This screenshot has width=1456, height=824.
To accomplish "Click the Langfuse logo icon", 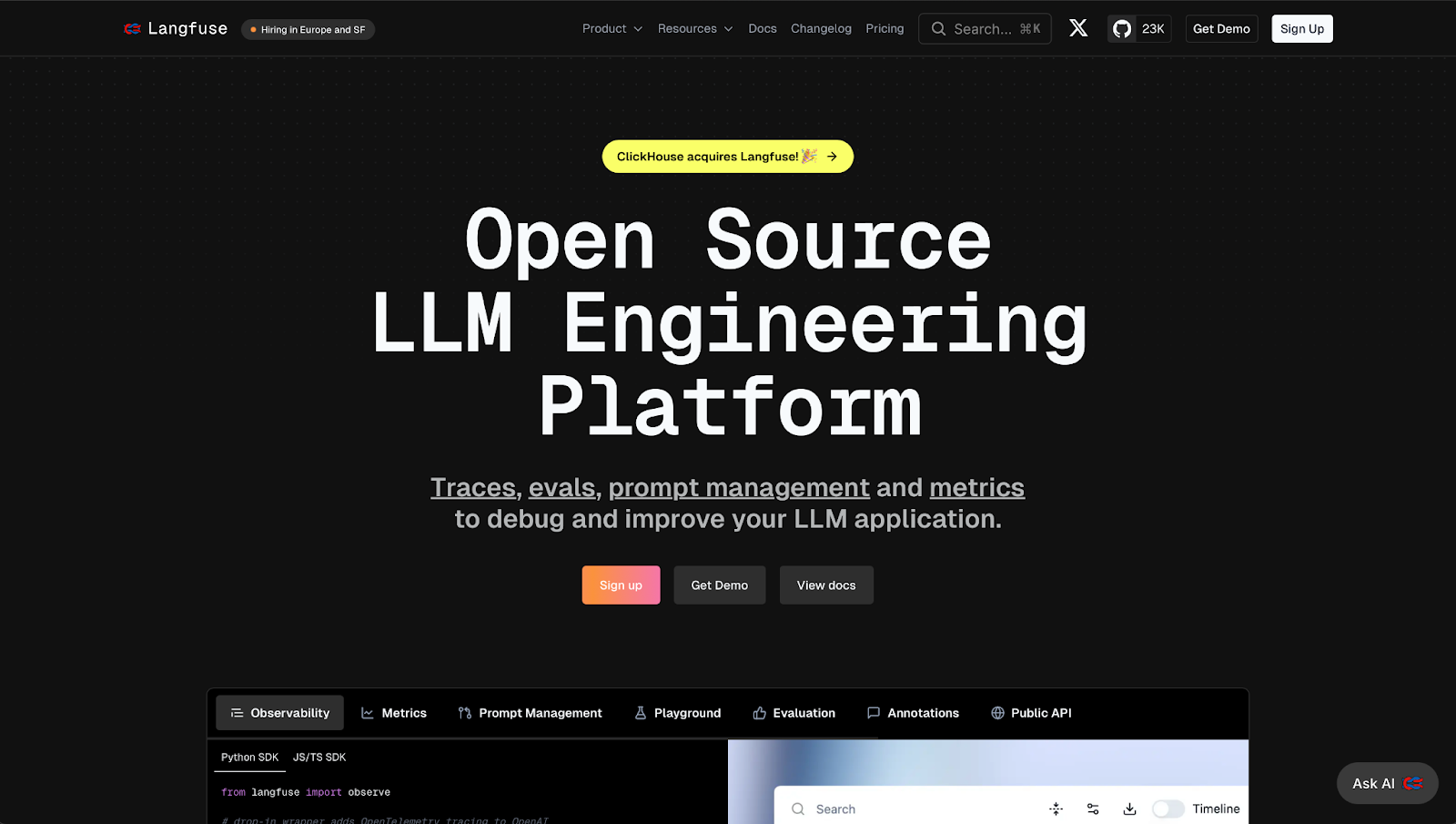I will click(x=132, y=29).
